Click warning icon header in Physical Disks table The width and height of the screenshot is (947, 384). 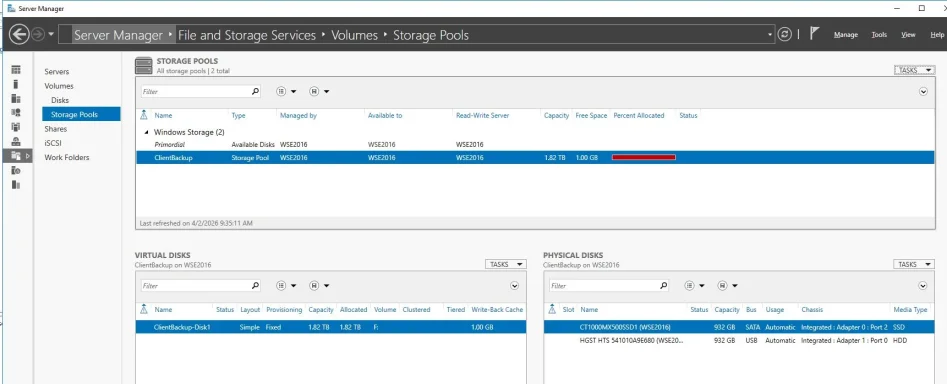pos(552,309)
